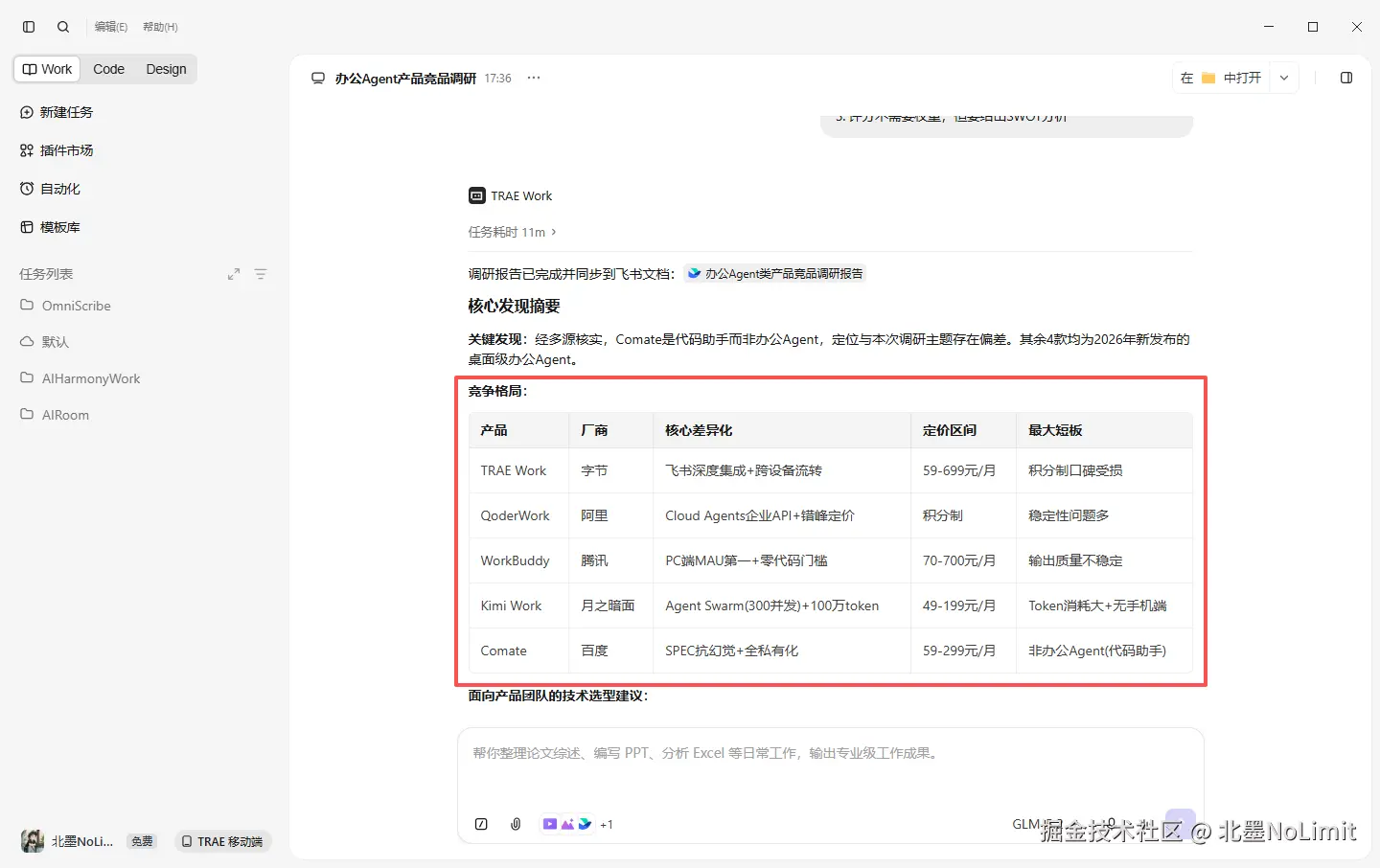Open the 模板库 template library
Screen dimensions: 1380x868
coord(50,227)
